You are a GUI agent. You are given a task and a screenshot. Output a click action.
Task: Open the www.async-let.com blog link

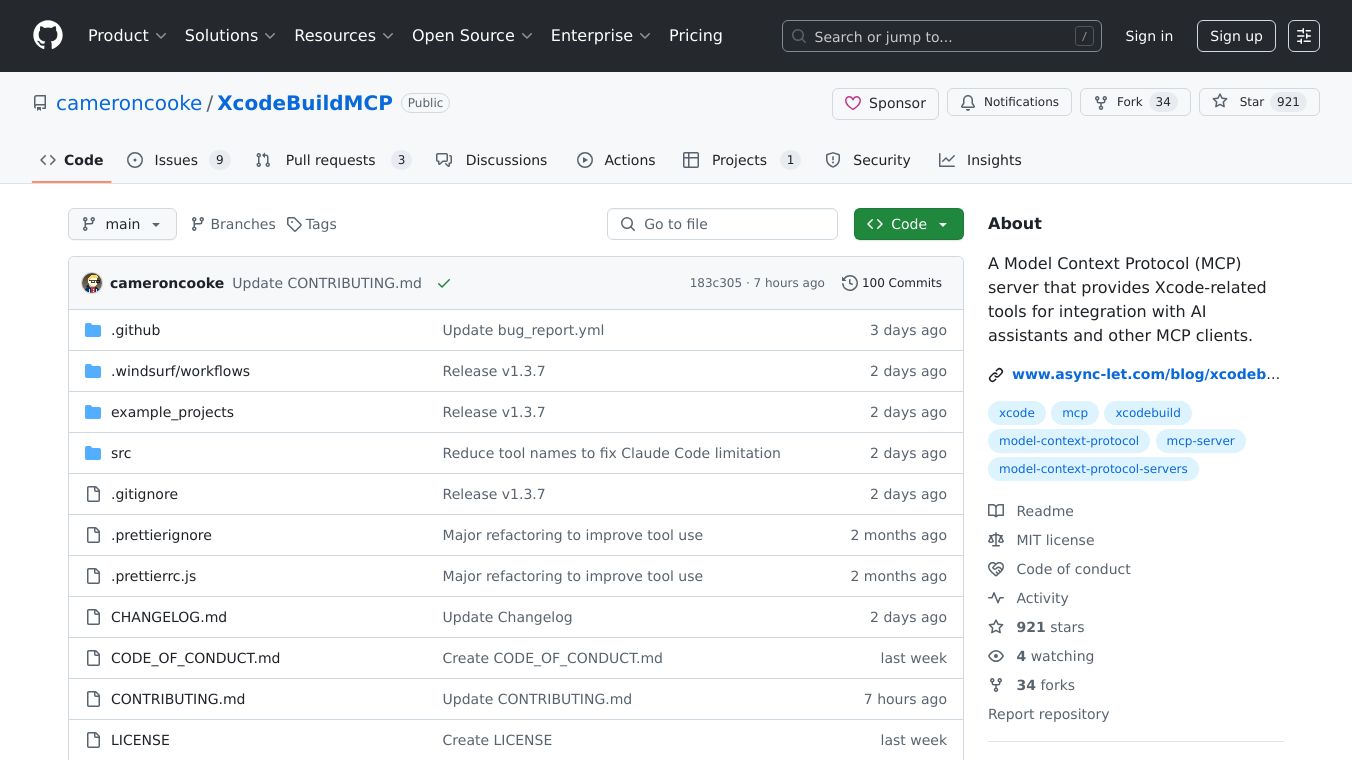point(1145,374)
